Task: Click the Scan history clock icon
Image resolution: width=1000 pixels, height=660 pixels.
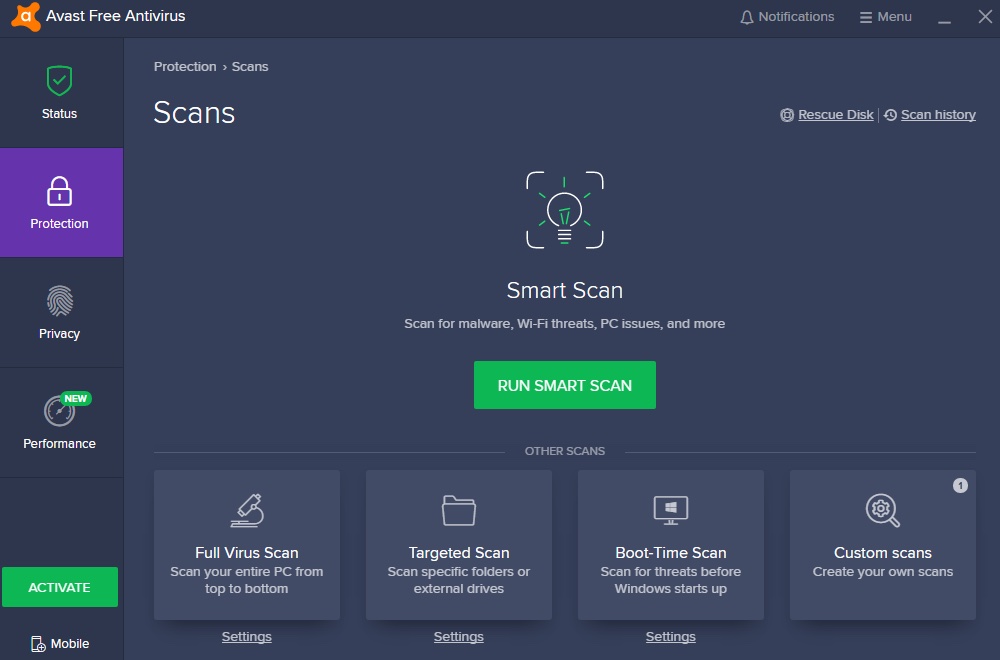Action: tap(890, 115)
